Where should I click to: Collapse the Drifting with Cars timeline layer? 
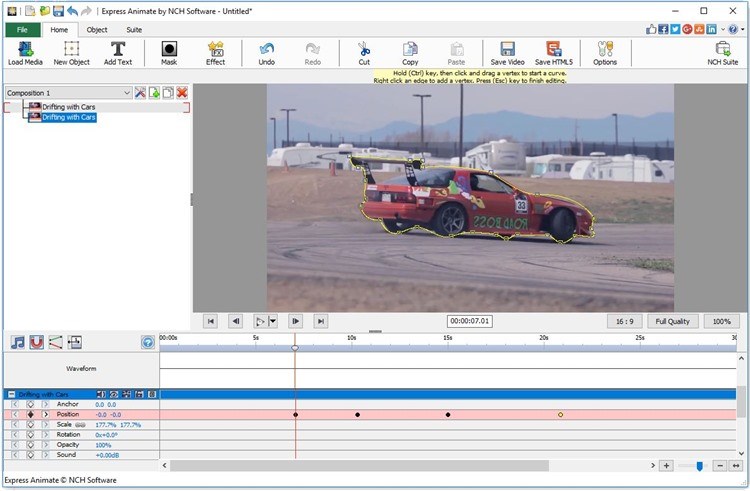(x=11, y=395)
